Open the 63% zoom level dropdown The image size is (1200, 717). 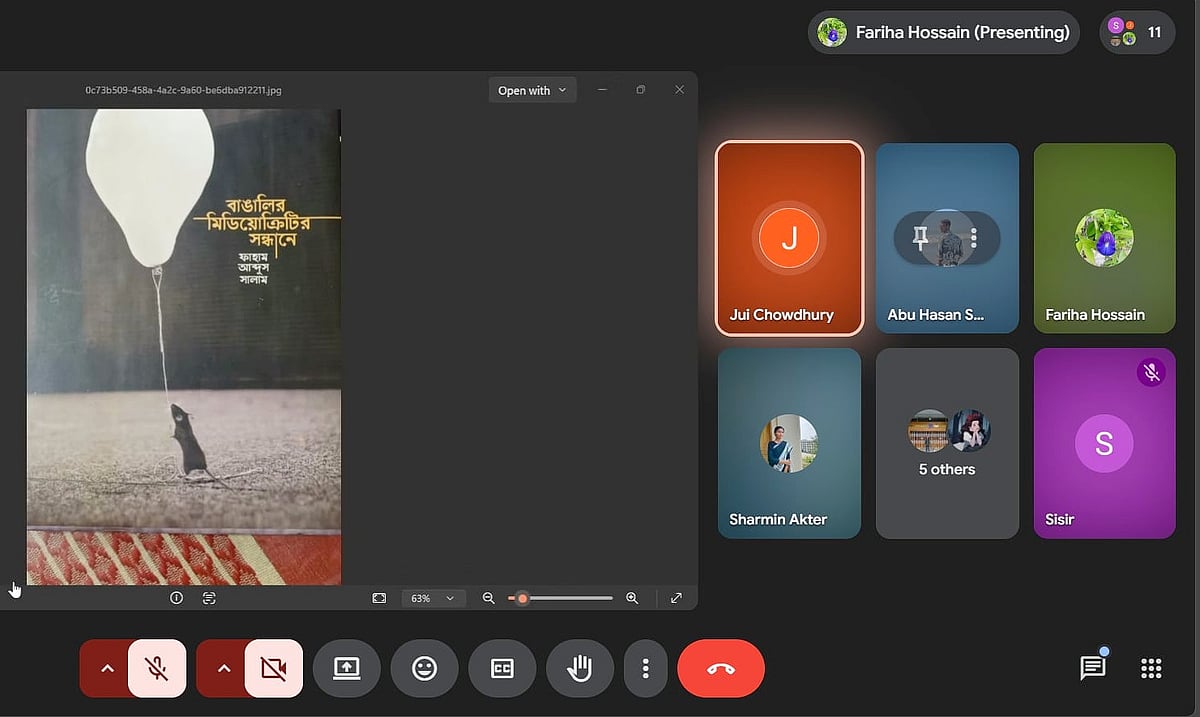click(433, 598)
